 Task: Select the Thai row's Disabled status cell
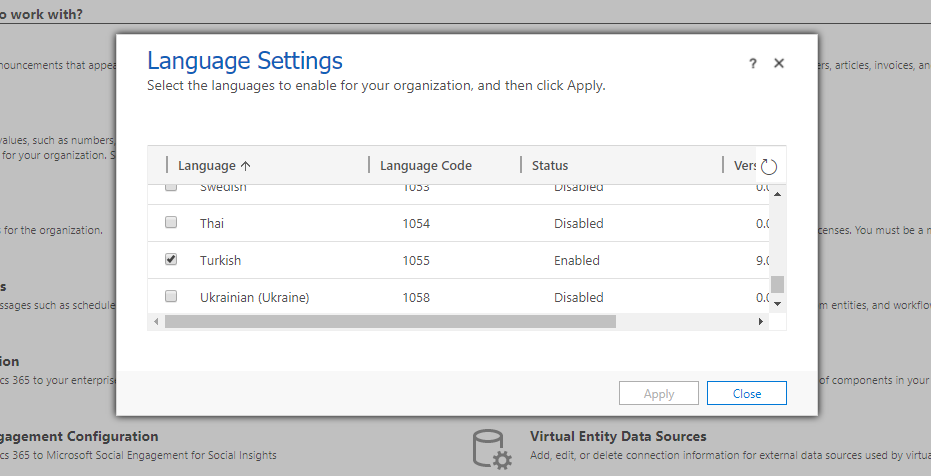(578, 224)
